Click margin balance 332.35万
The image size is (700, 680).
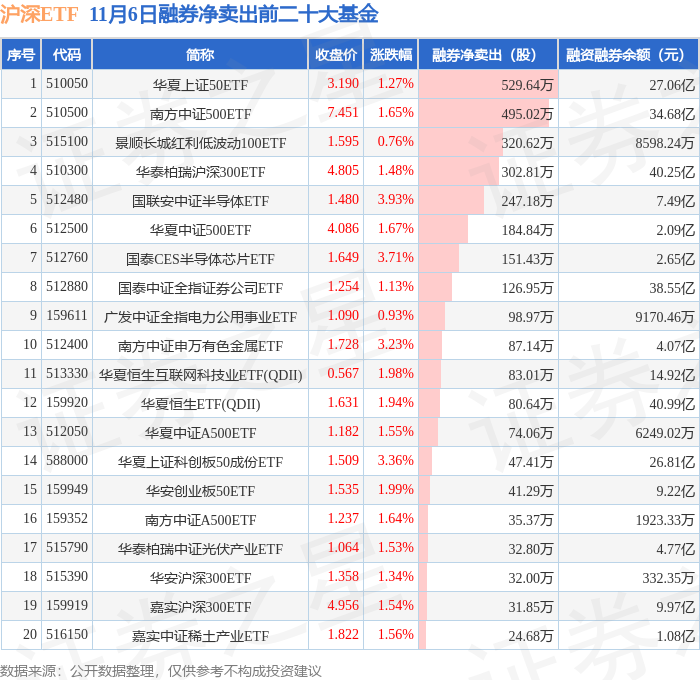click(668, 578)
